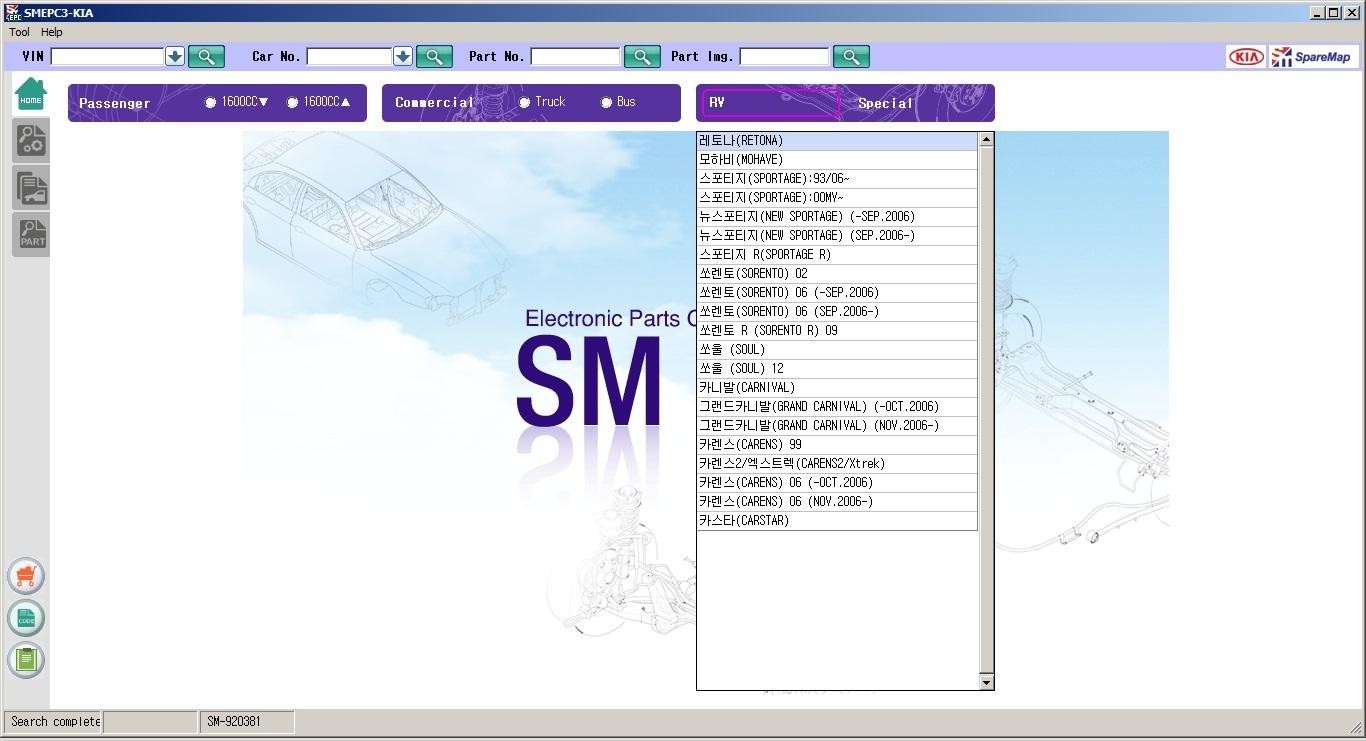Search by Car No. magnifier button

[x=434, y=57]
